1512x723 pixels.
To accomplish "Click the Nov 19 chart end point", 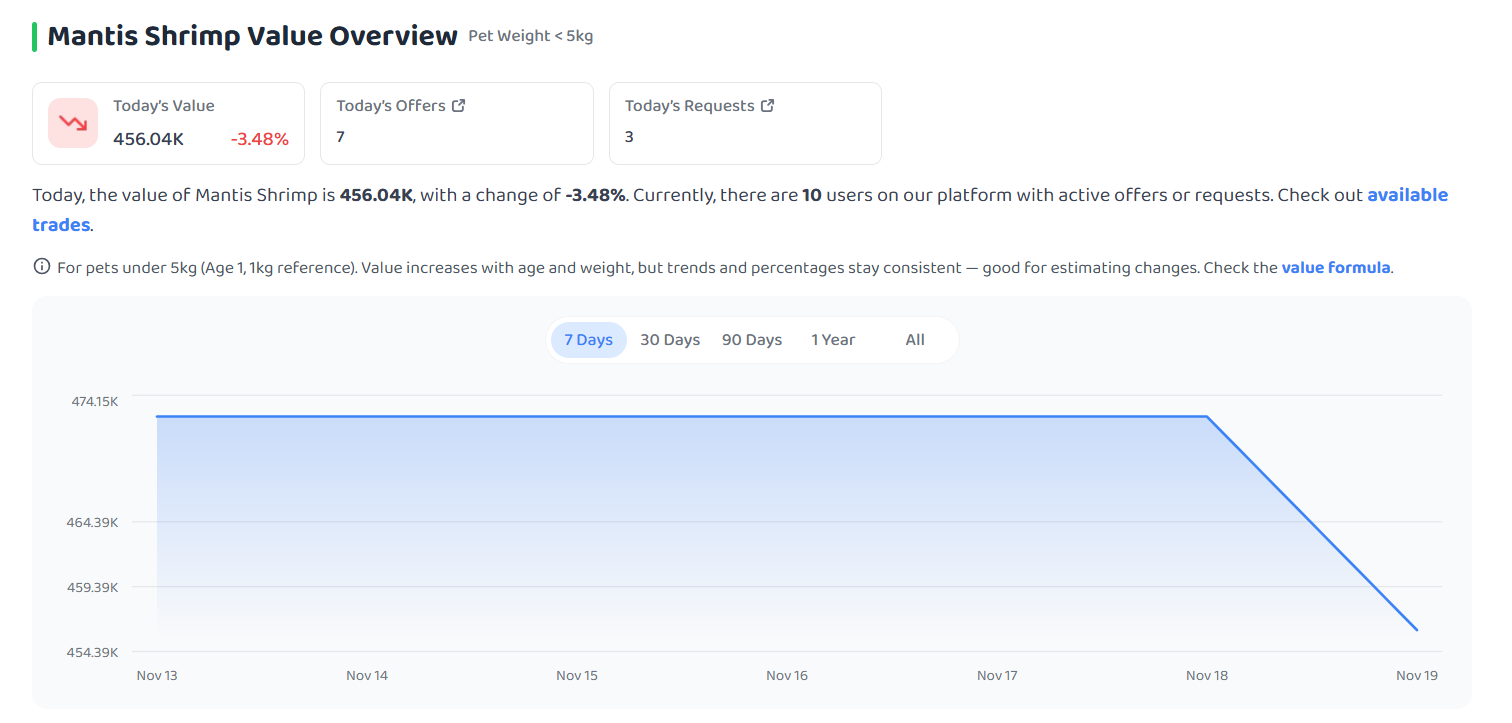I will (1417, 630).
